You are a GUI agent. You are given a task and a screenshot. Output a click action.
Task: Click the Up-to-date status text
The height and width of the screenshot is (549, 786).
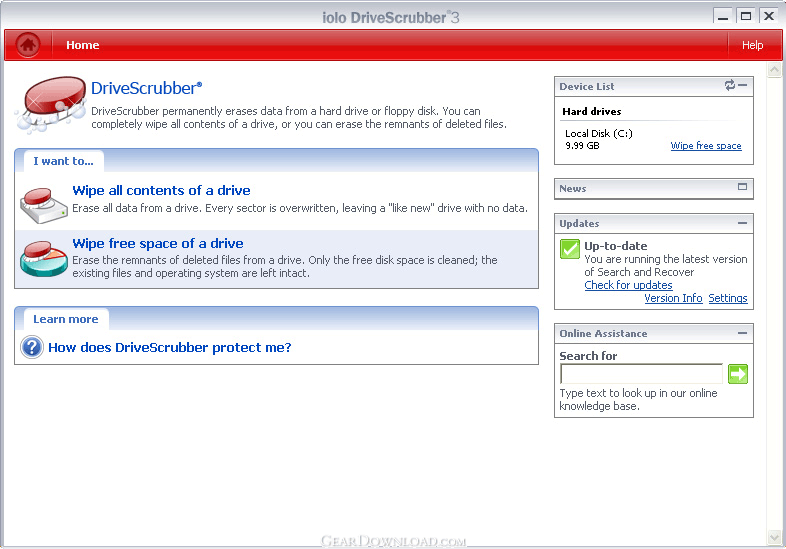616,246
